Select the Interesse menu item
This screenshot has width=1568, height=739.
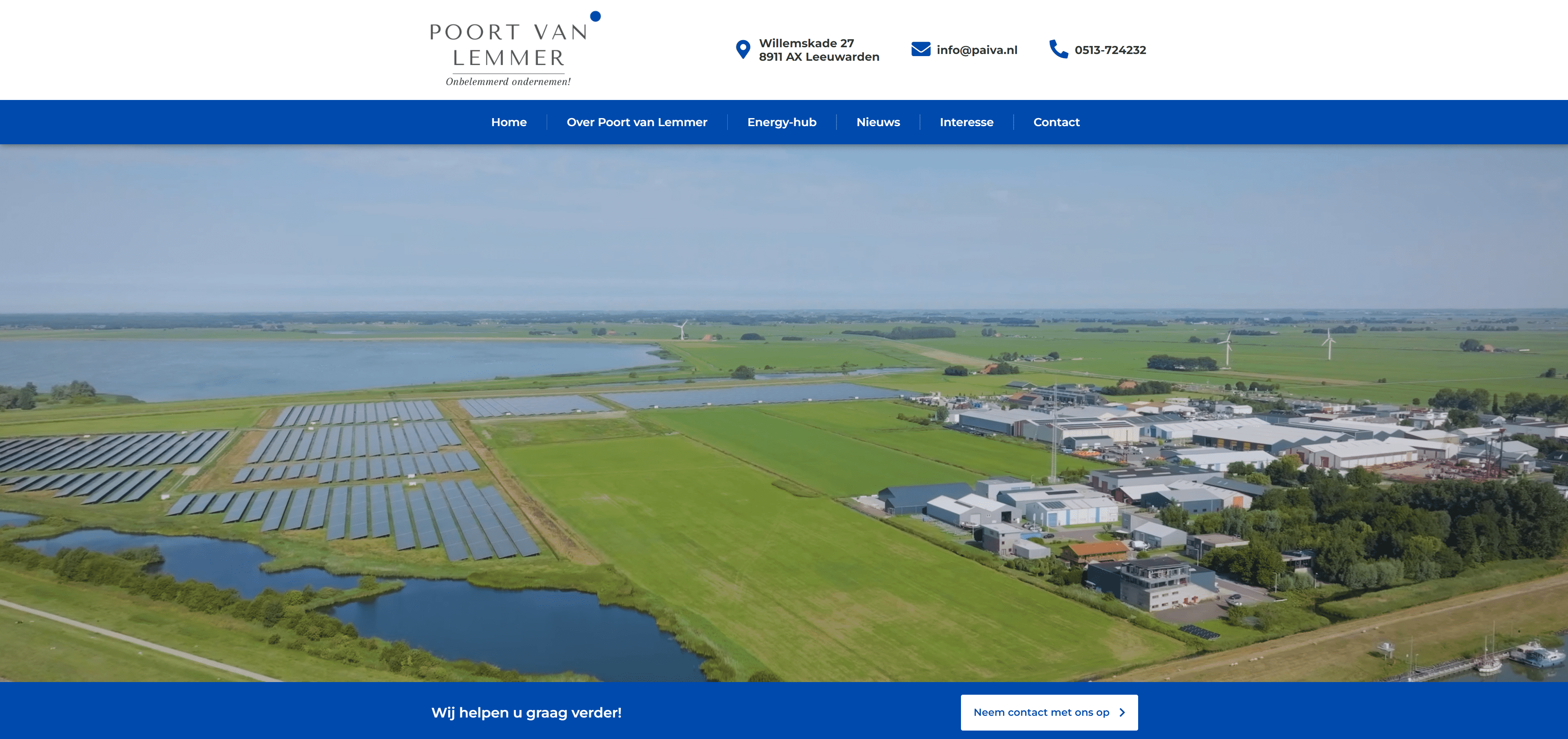966,122
